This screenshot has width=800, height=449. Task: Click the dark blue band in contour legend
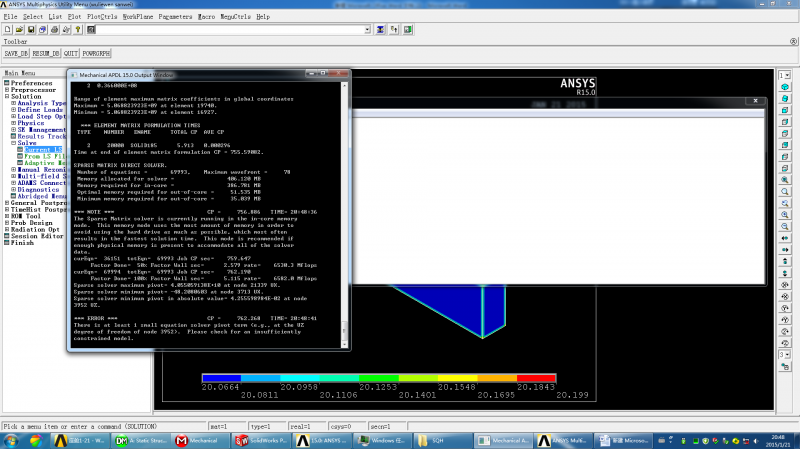(221, 378)
